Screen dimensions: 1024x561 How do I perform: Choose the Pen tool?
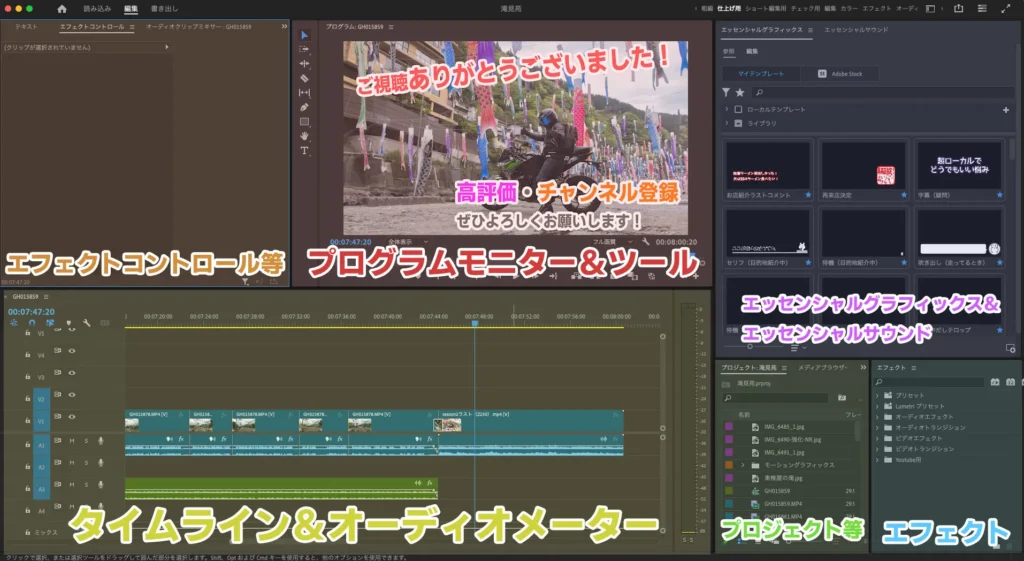(304, 106)
